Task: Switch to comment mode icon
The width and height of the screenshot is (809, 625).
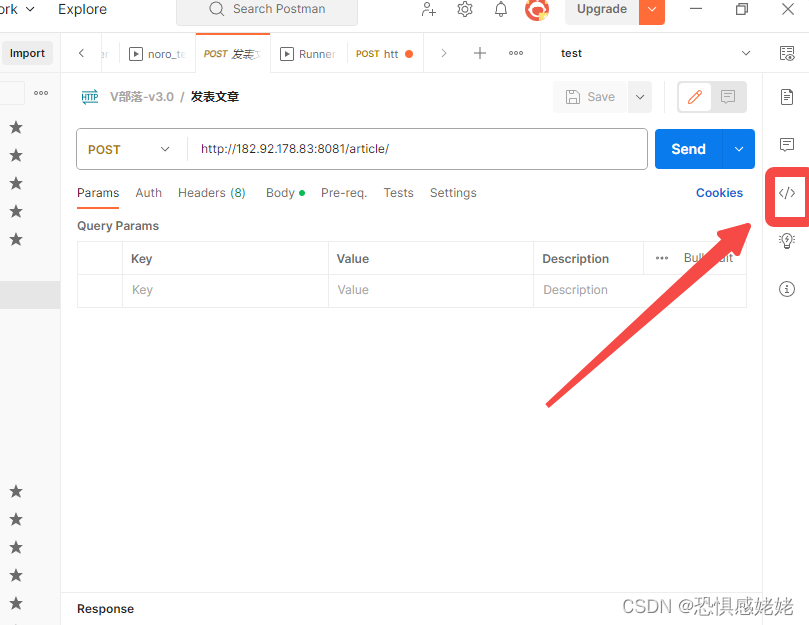Action: coord(728,97)
